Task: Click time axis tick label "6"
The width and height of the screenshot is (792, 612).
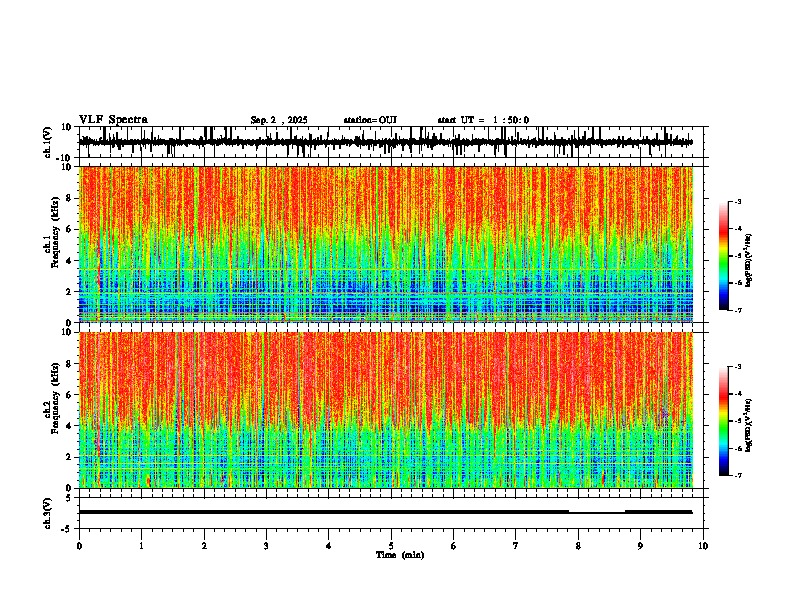Action: point(454,546)
